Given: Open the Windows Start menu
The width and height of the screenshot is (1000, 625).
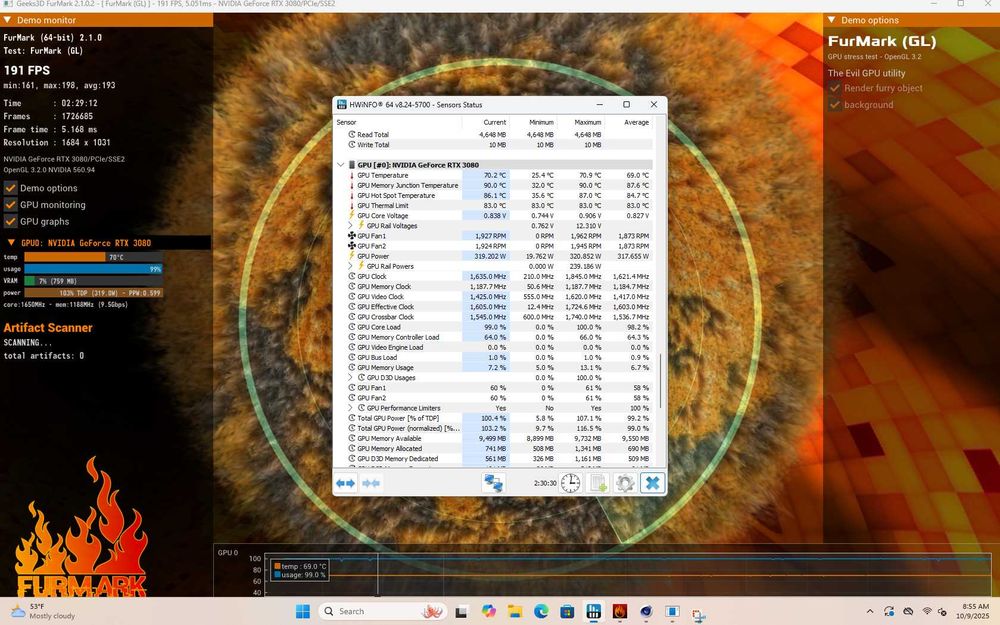Looking at the screenshot, I should pos(302,611).
